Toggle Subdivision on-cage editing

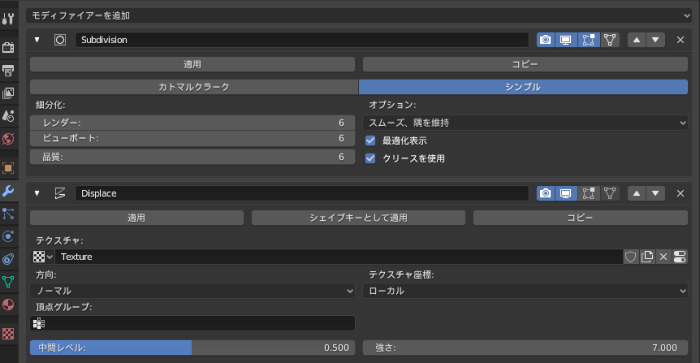(610, 40)
